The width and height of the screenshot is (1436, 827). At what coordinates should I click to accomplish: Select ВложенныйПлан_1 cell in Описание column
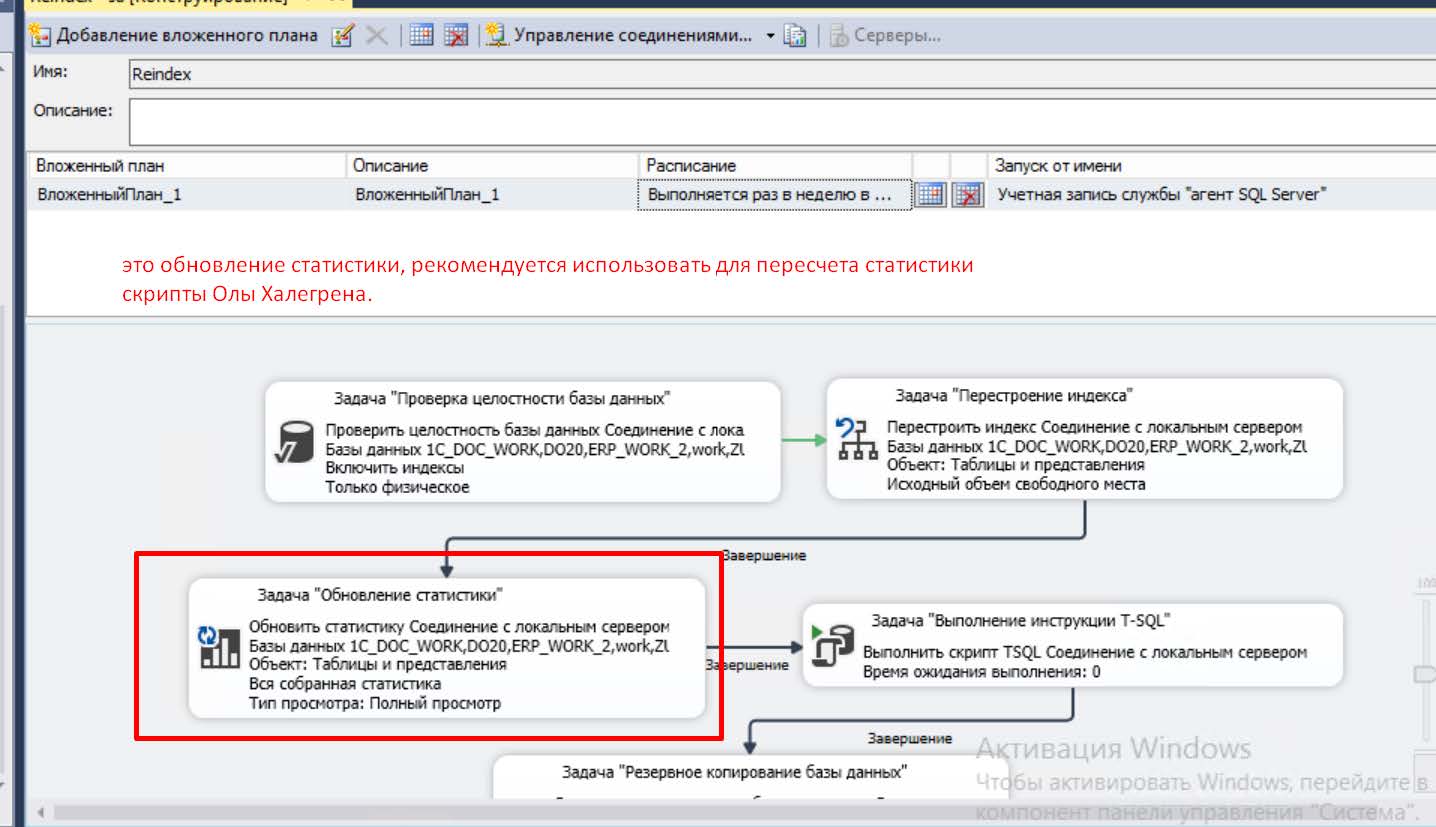[x=493, y=195]
